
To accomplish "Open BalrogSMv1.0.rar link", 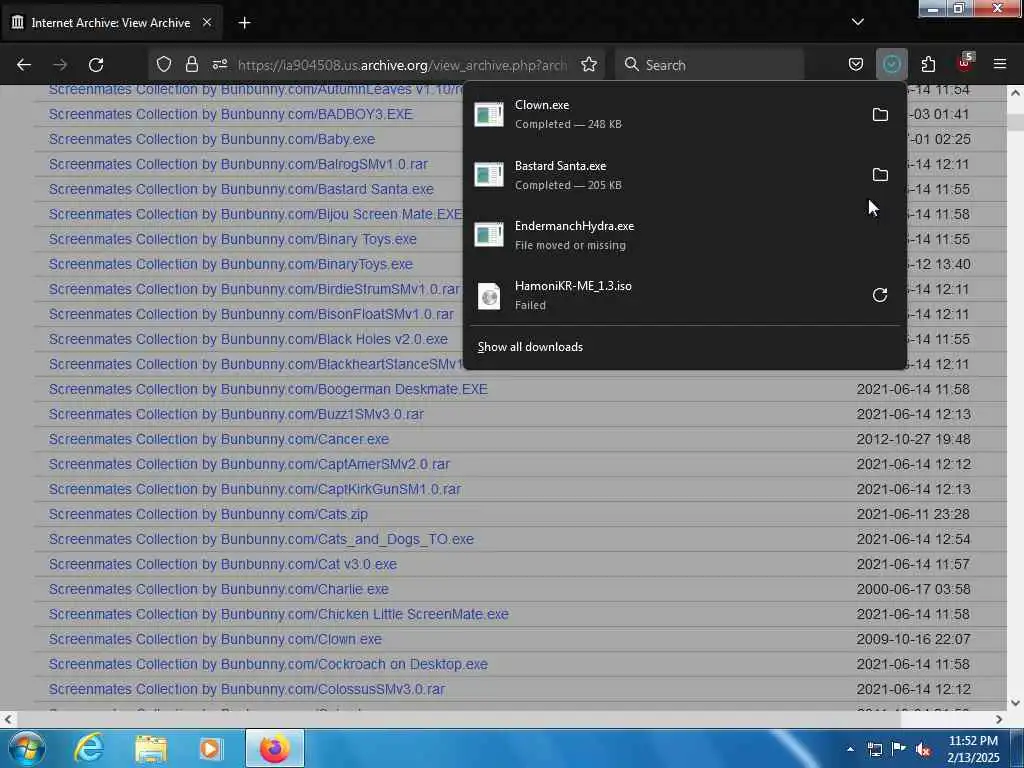I will coord(238,164).
